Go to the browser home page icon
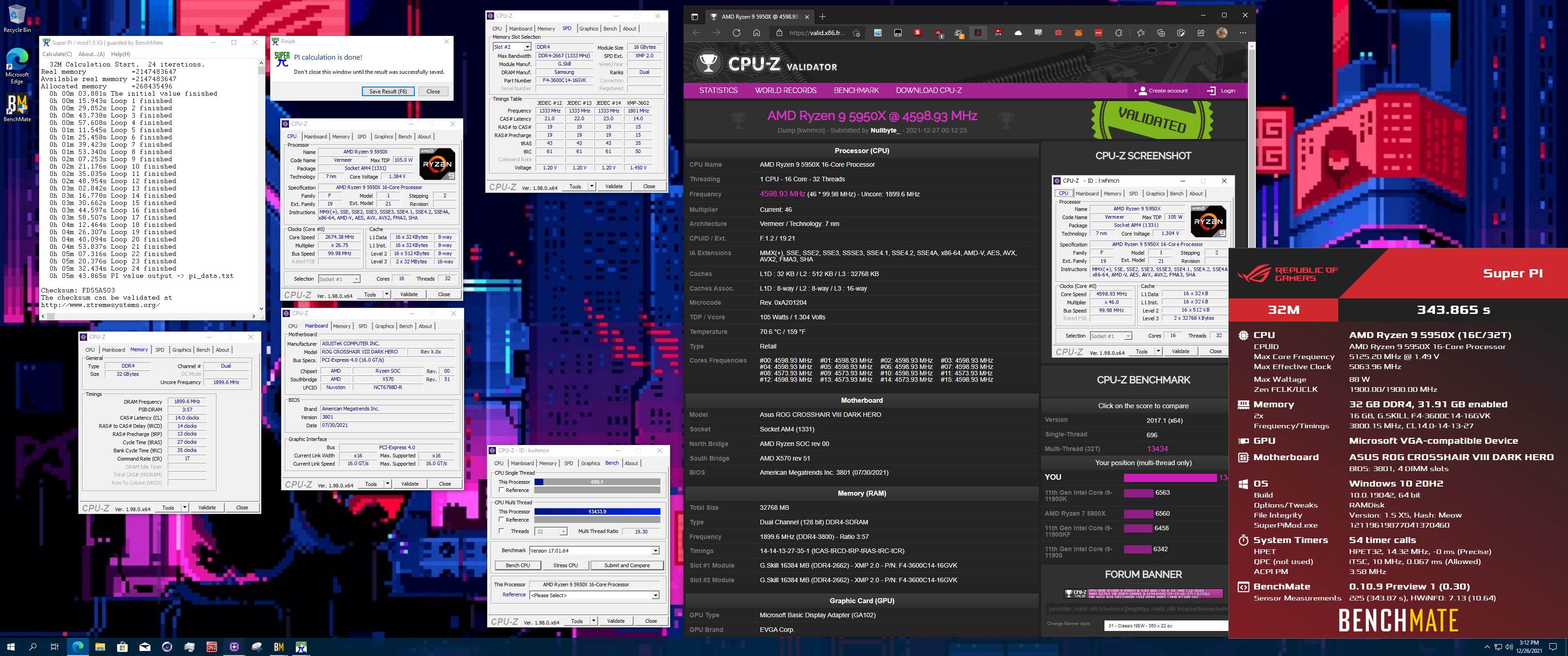 [x=756, y=33]
